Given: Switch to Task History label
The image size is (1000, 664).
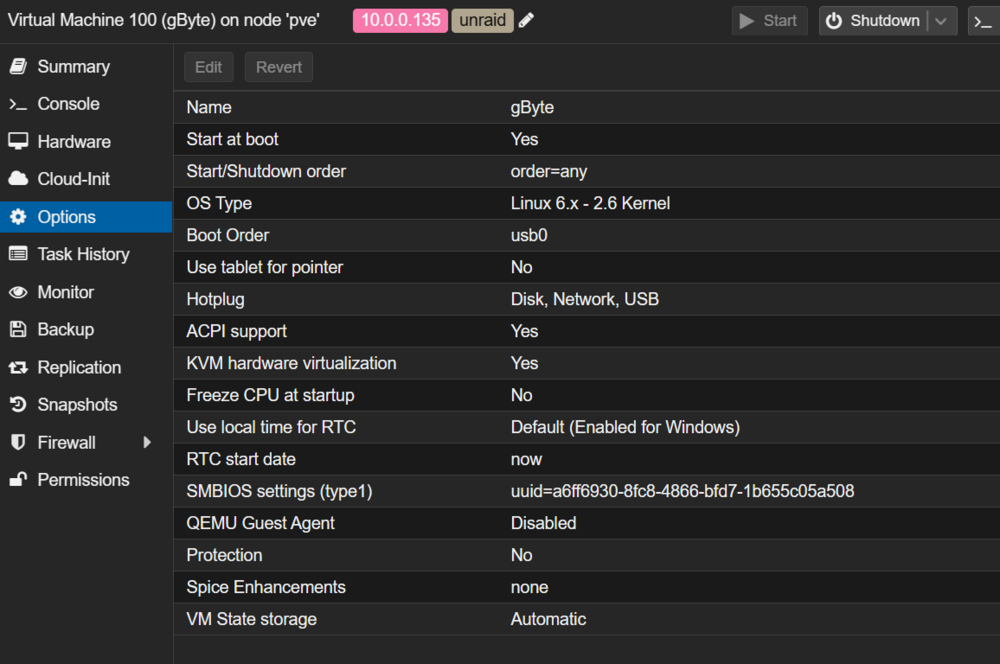Looking at the screenshot, I should [x=84, y=254].
